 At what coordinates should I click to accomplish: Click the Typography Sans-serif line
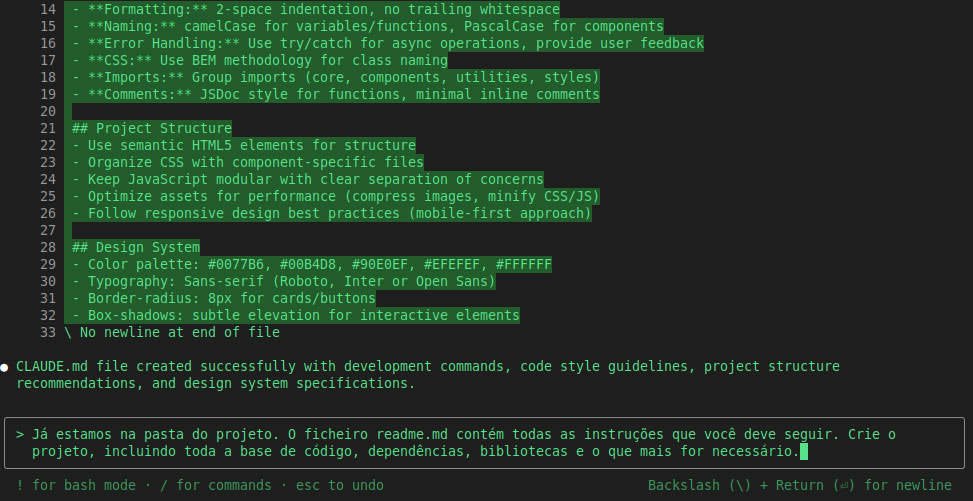pos(284,281)
